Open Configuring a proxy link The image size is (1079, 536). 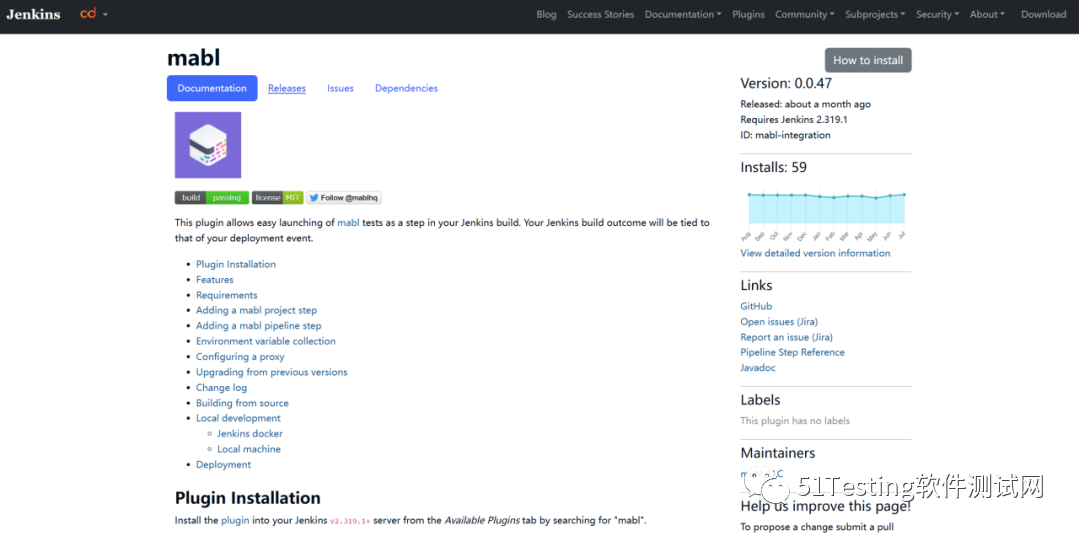(x=240, y=356)
